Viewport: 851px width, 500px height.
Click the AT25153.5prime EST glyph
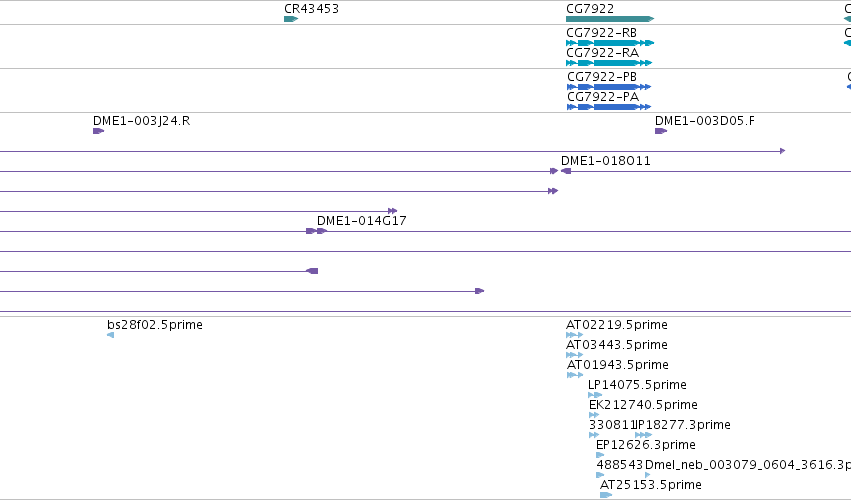pyautogui.click(x=606, y=495)
